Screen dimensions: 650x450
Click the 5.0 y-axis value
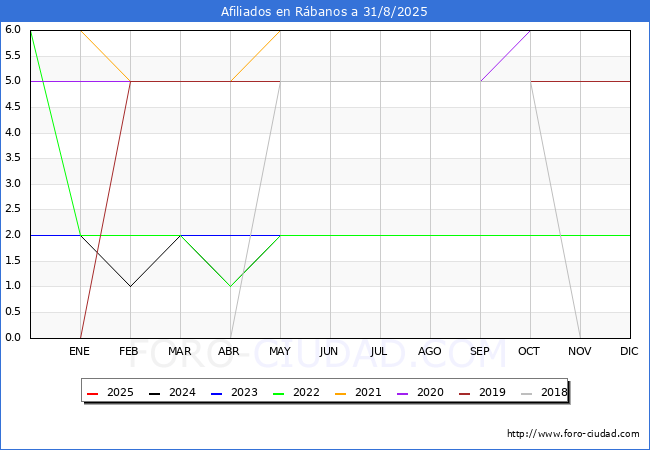coord(13,80)
